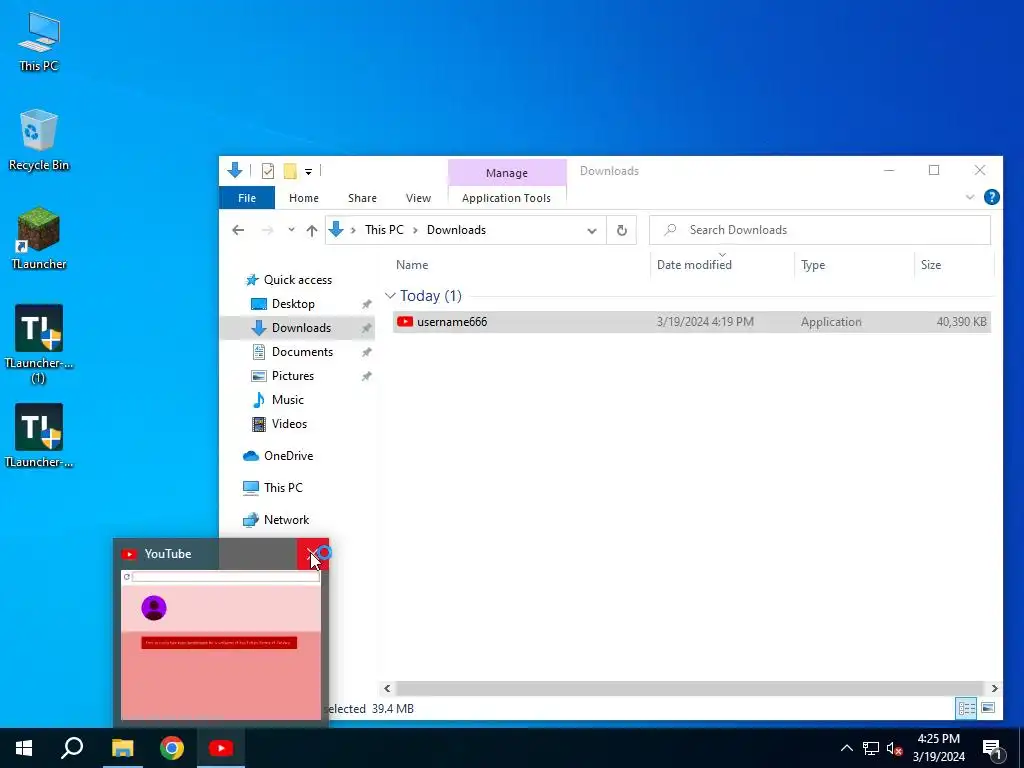This screenshot has width=1024, height=768.
Task: Expand the ribbon with the chevron
Action: tap(970, 197)
